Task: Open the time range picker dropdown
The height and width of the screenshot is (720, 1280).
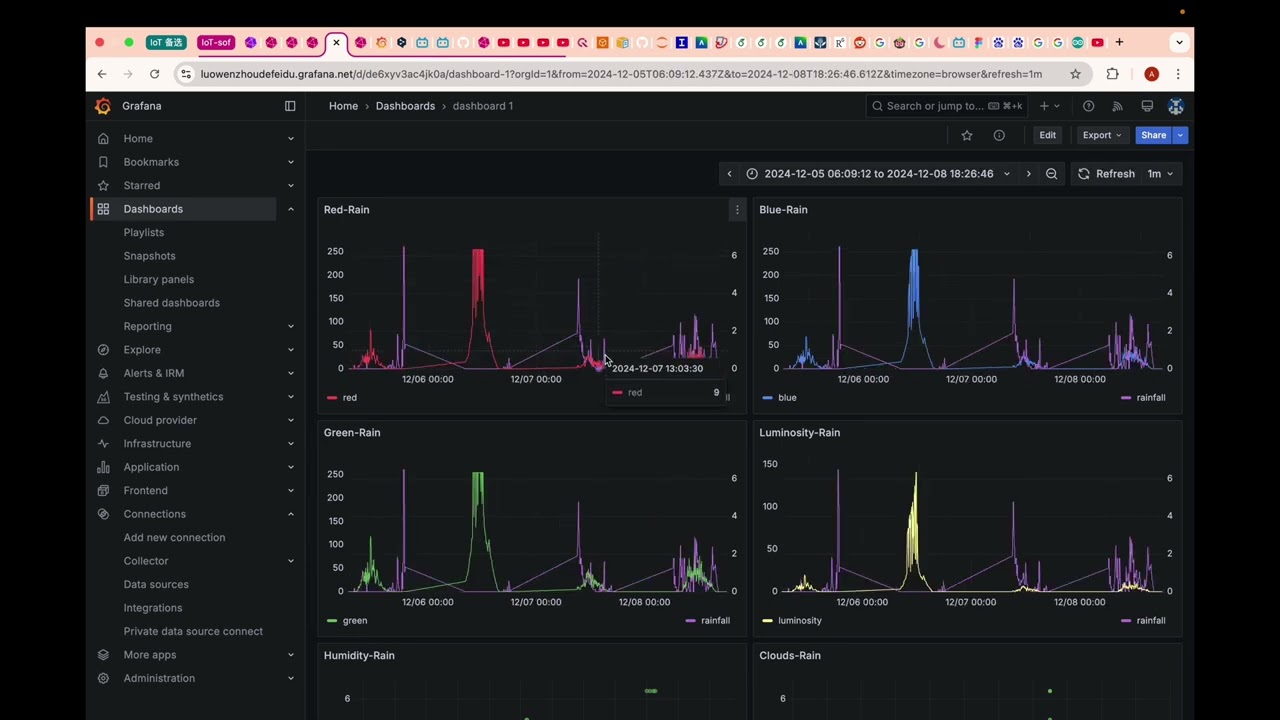Action: pyautogui.click(x=878, y=174)
